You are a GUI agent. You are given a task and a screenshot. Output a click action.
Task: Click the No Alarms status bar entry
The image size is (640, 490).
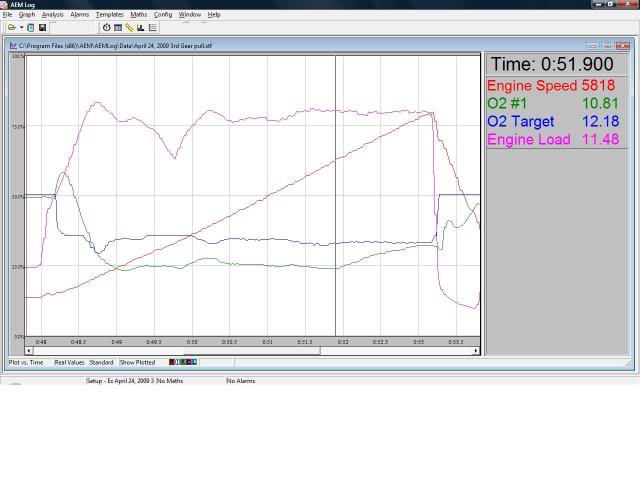241,381
